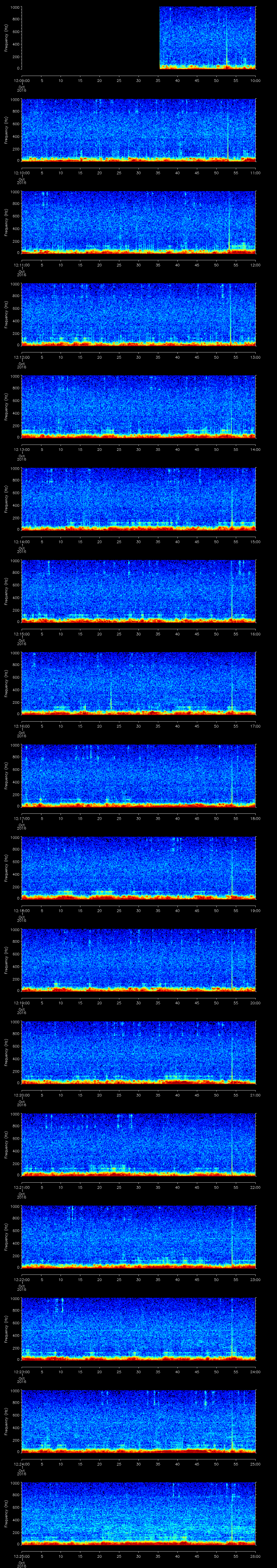This screenshot has height=1568, width=277.
Task: Click the tall vertical line in the first spectrogram
Action: click(x=226, y=38)
